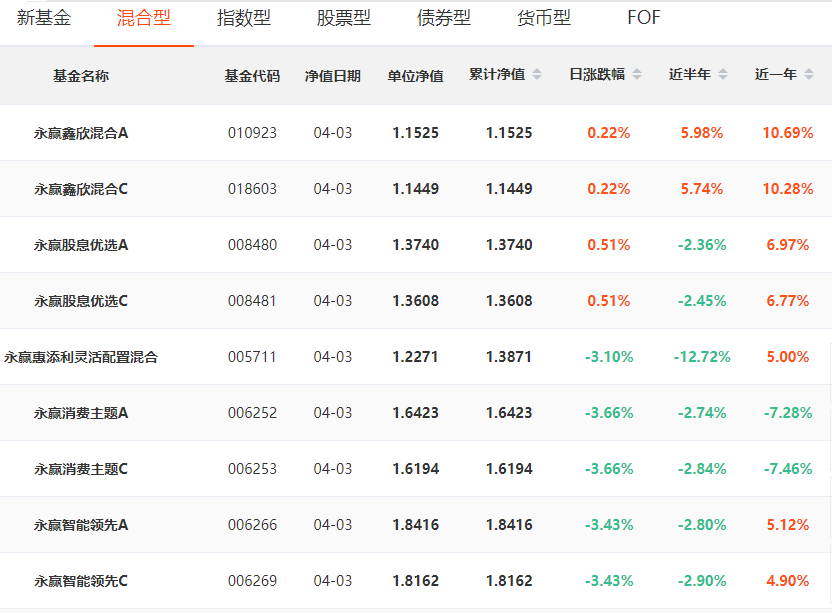Switch to the 股票型 tab

(344, 18)
